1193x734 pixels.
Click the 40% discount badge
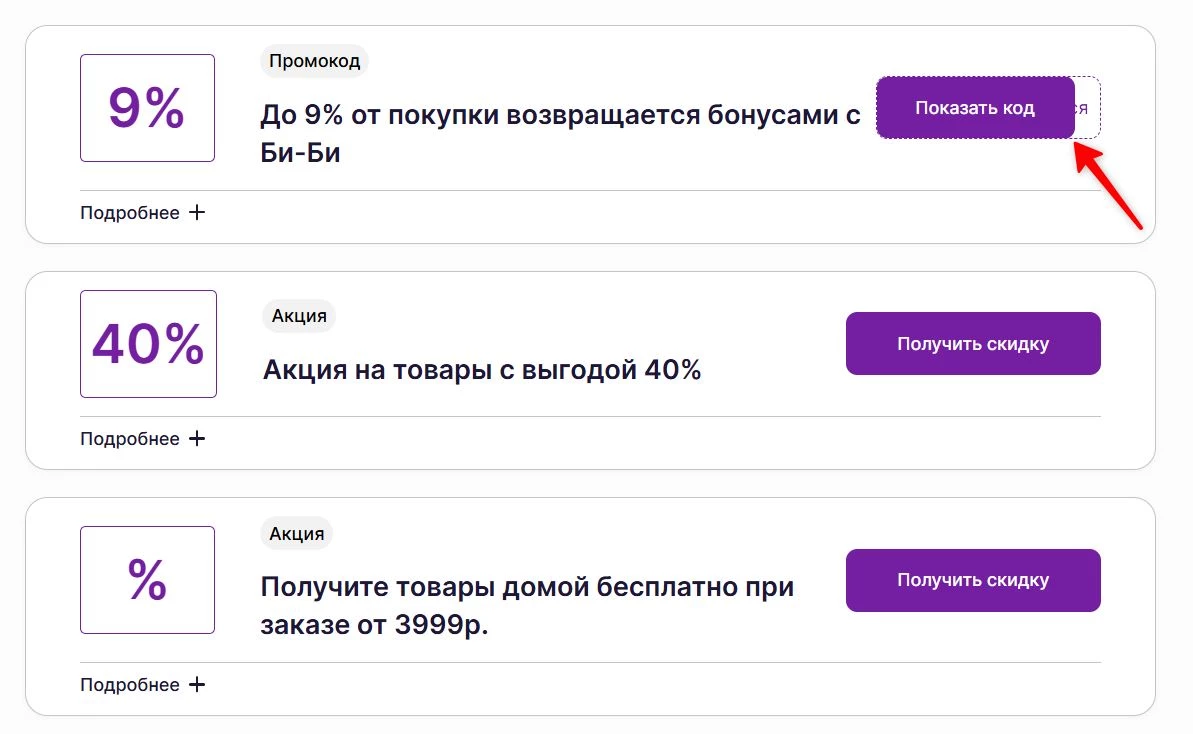pyautogui.click(x=148, y=343)
